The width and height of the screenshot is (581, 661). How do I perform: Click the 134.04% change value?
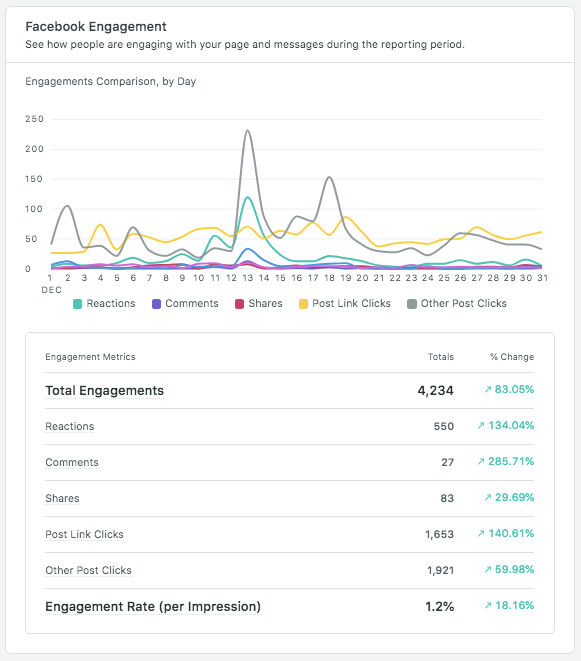tap(511, 425)
